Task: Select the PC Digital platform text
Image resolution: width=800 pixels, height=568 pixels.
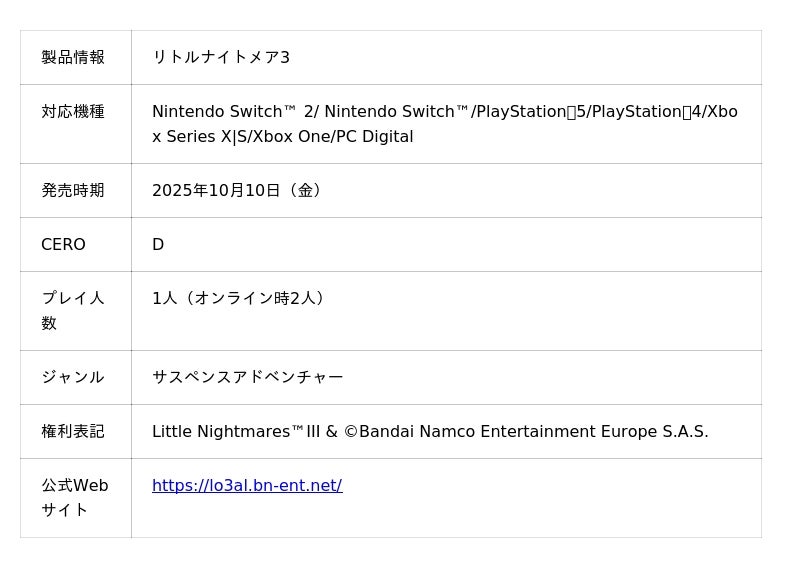Action: pyautogui.click(x=376, y=137)
